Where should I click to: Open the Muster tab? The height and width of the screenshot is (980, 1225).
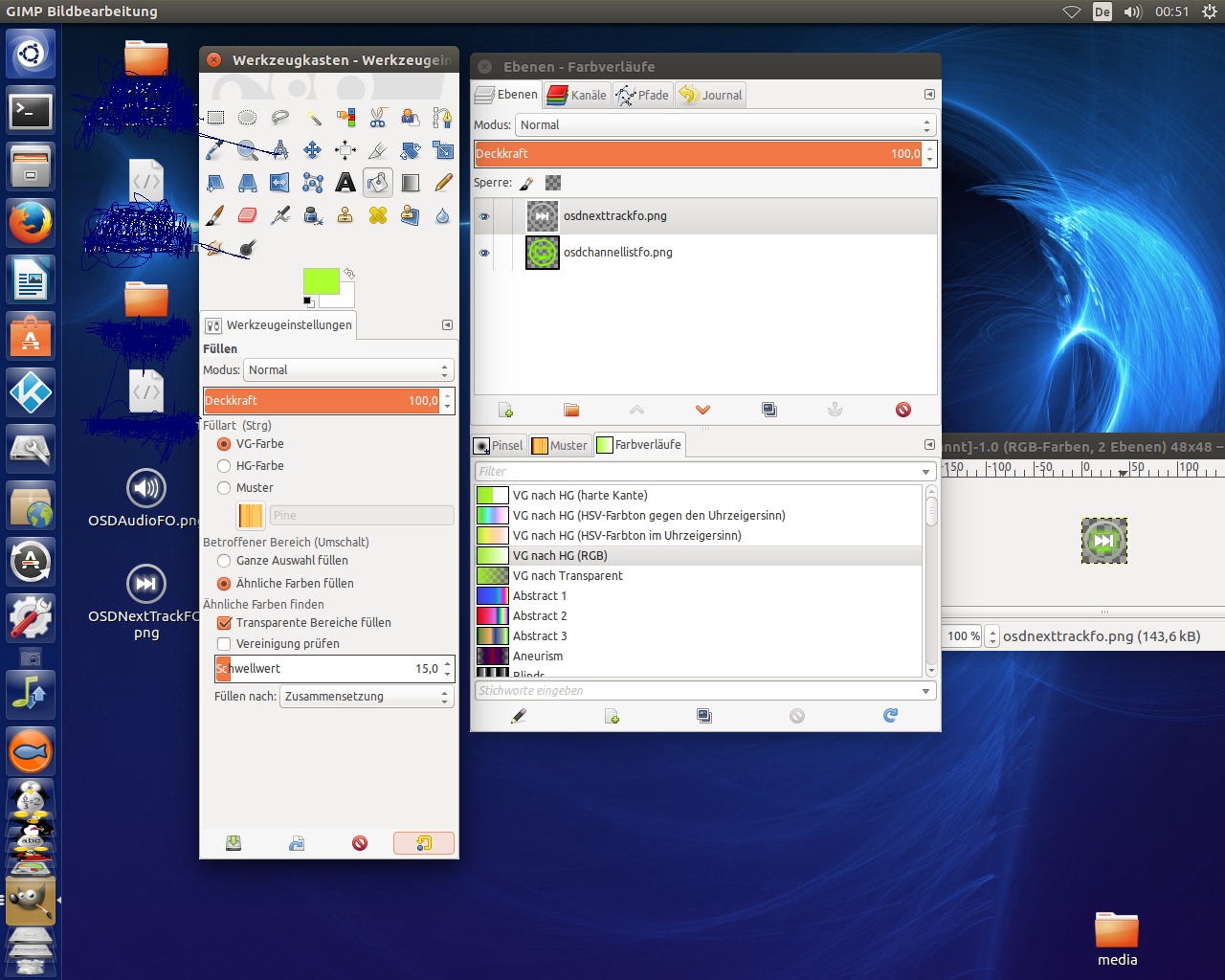pyautogui.click(x=560, y=445)
